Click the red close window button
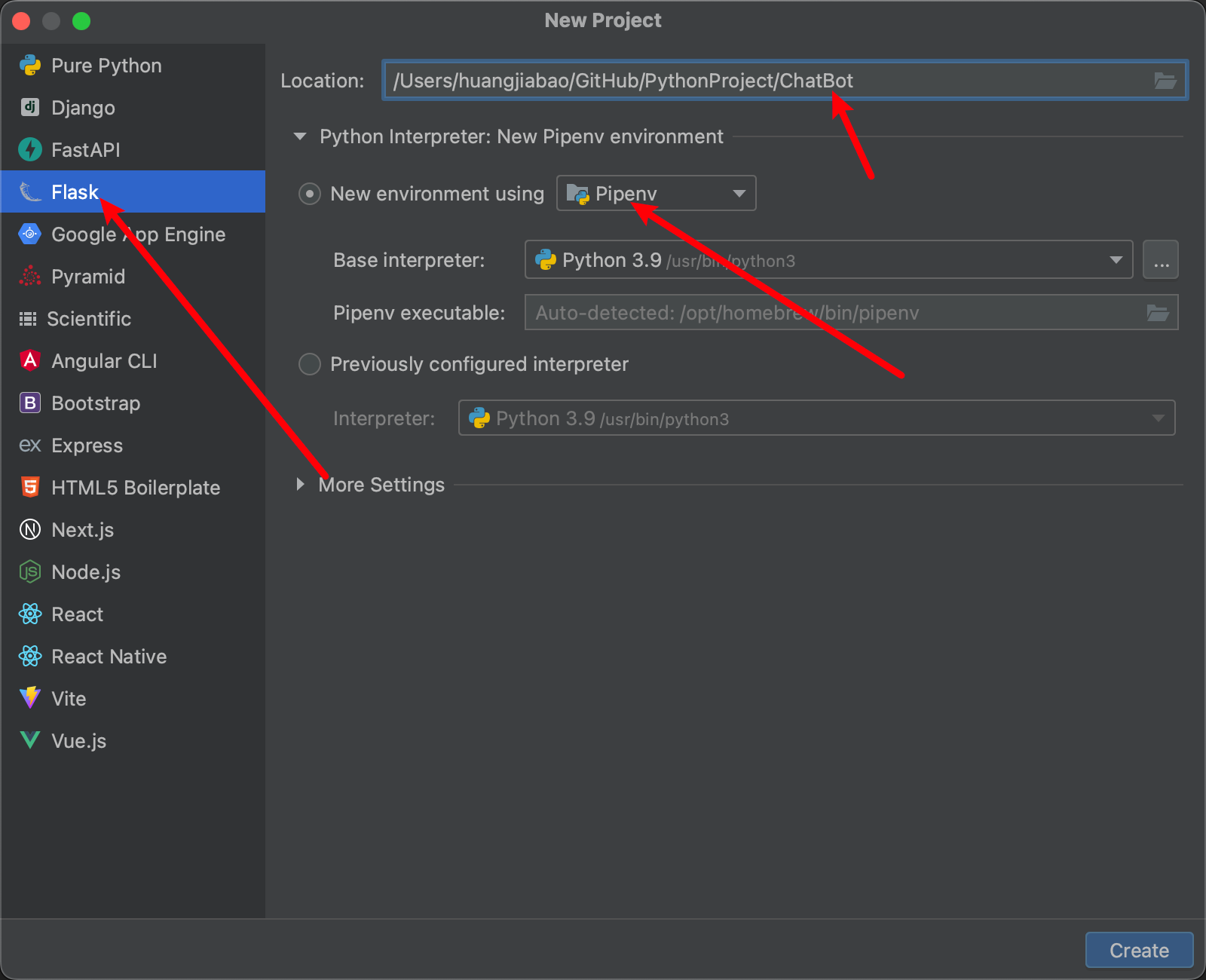Viewport: 1206px width, 980px height. point(21,21)
